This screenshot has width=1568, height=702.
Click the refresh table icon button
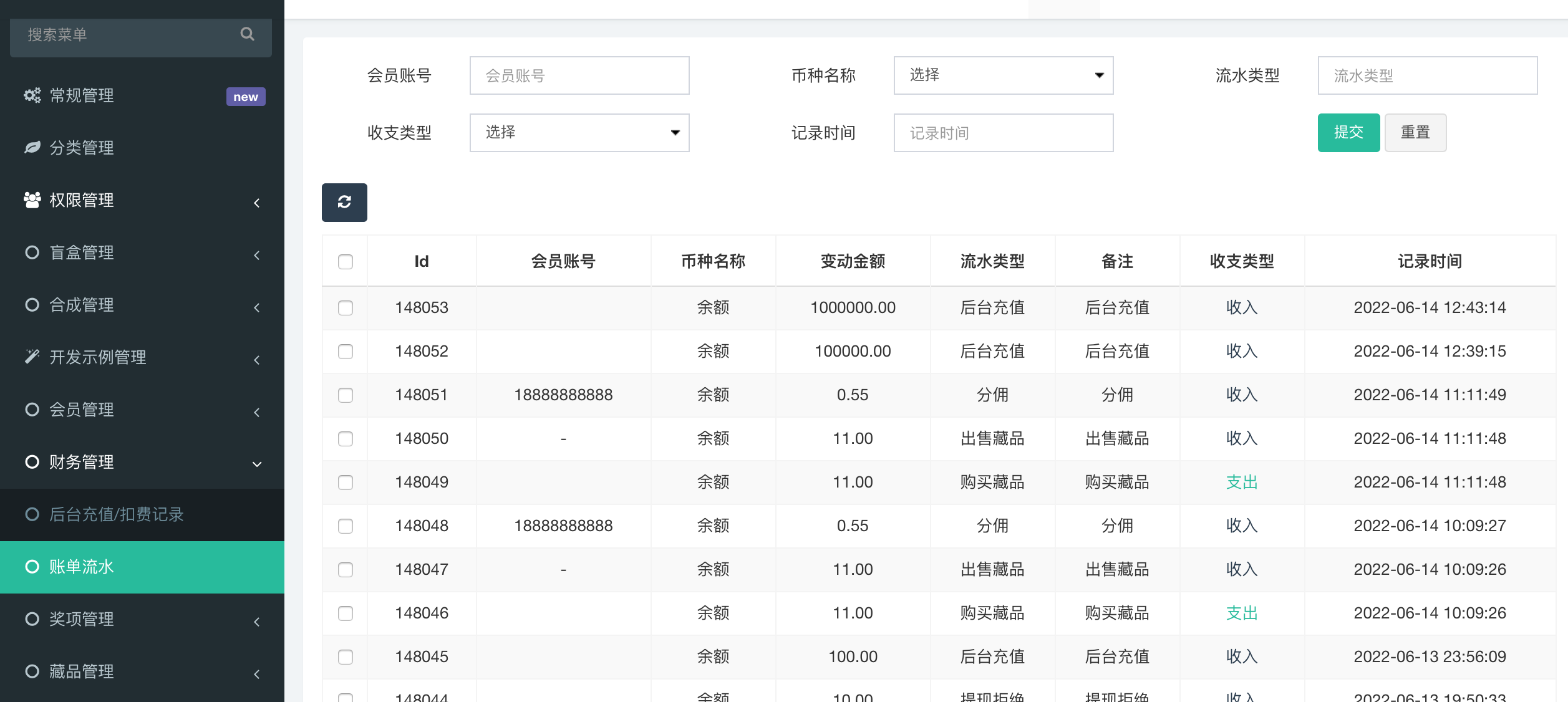click(x=344, y=202)
